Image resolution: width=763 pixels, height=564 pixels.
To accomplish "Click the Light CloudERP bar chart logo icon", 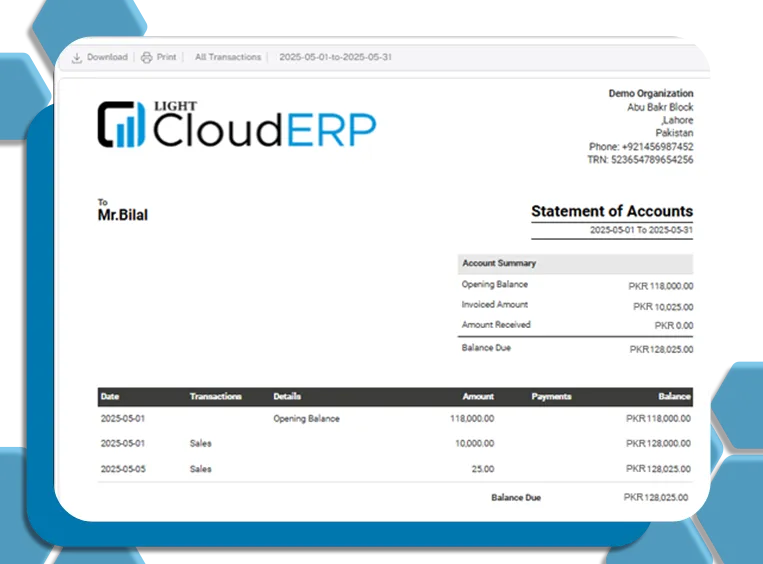I will pos(121,124).
